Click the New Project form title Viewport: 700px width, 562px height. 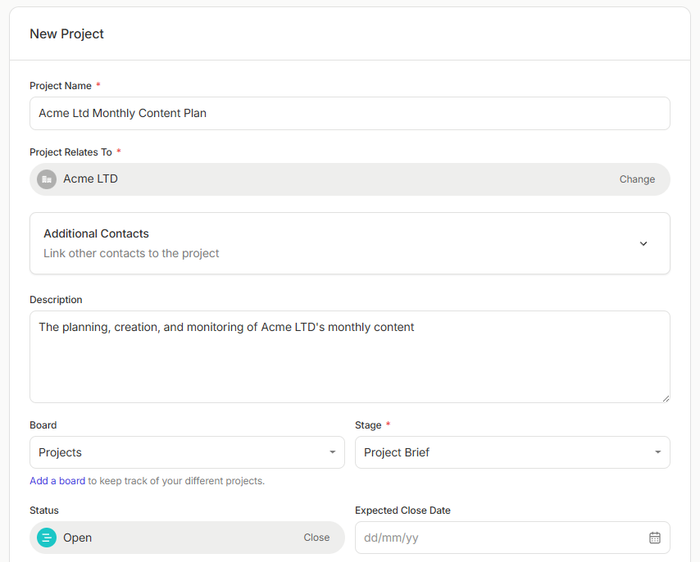(x=67, y=34)
